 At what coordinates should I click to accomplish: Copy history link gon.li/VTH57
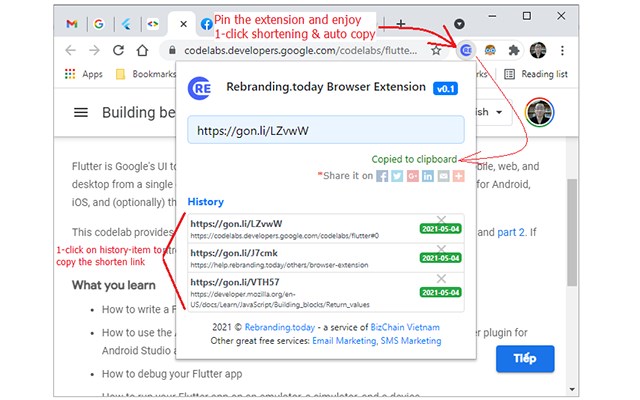[x=235, y=282]
